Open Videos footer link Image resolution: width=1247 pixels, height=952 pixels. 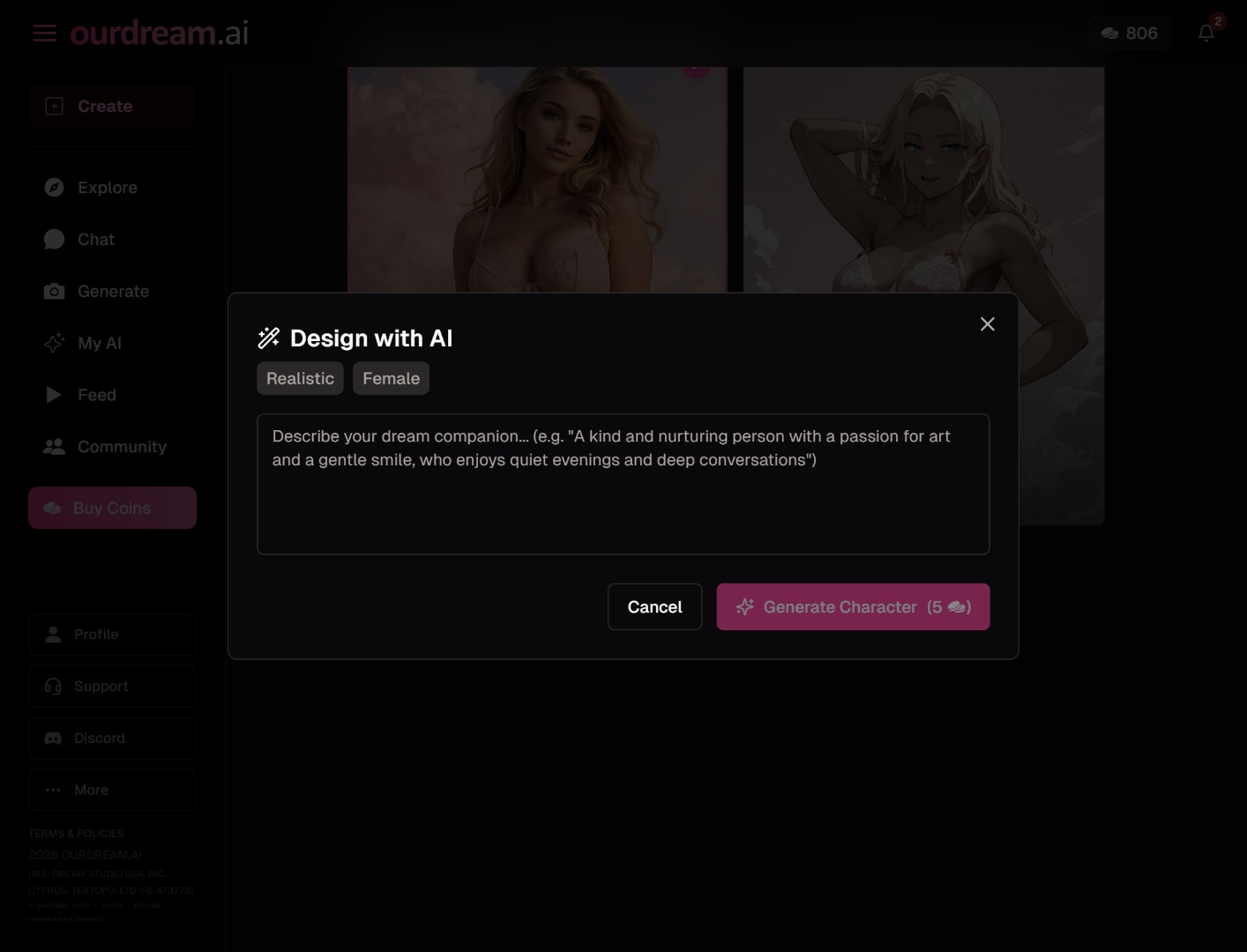(112, 905)
